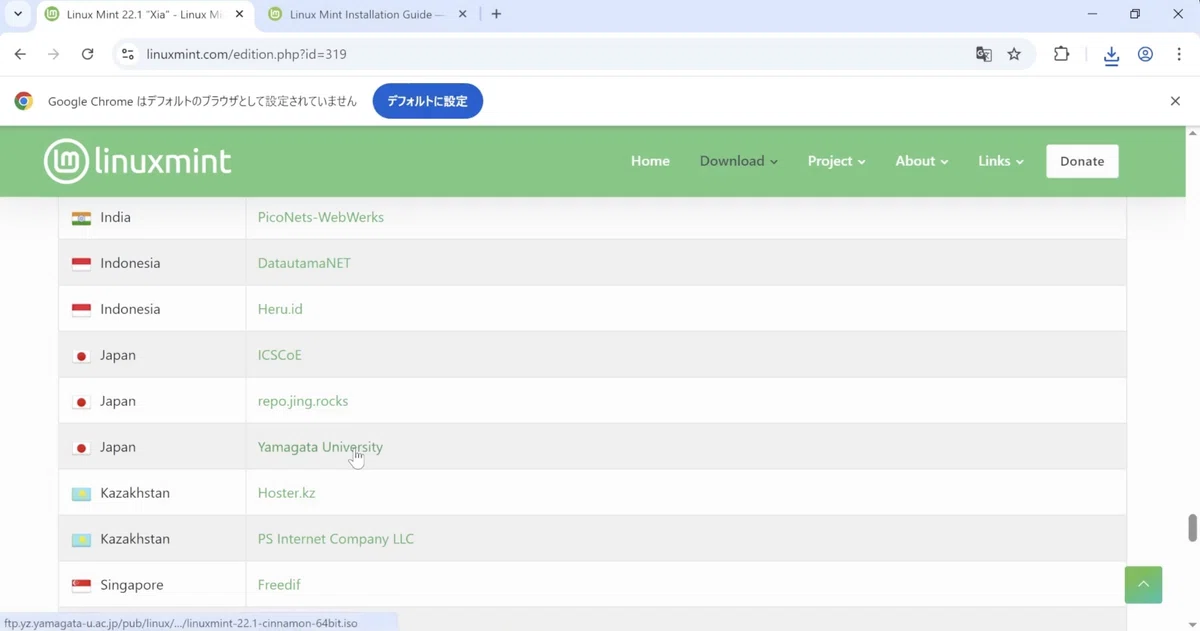1200x631 pixels.
Task: Open a new tab with plus icon
Action: pos(496,14)
